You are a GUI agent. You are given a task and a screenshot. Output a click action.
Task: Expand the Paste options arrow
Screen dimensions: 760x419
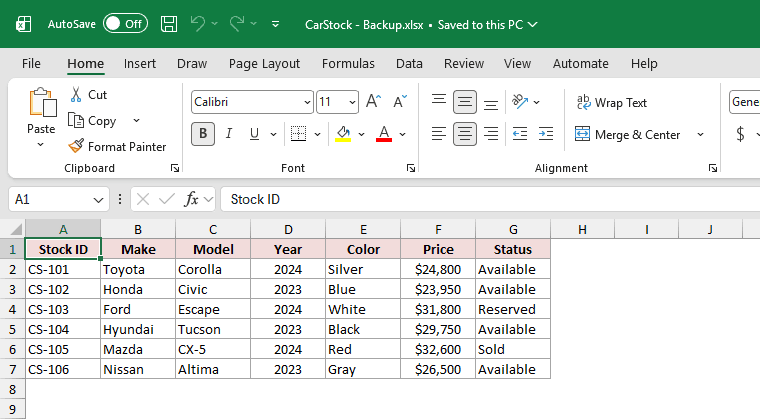tap(41, 144)
